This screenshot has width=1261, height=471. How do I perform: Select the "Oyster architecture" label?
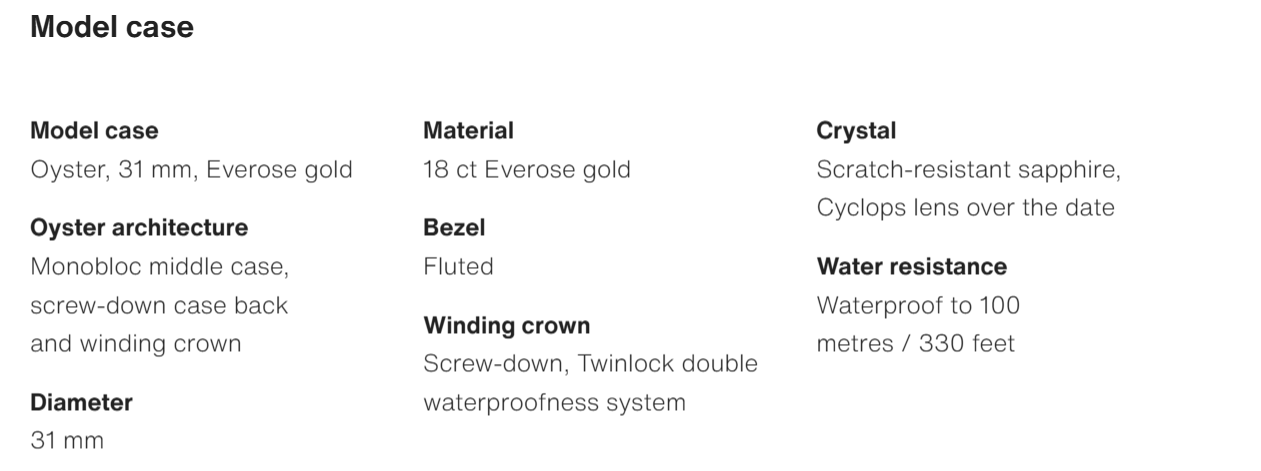[x=139, y=227]
